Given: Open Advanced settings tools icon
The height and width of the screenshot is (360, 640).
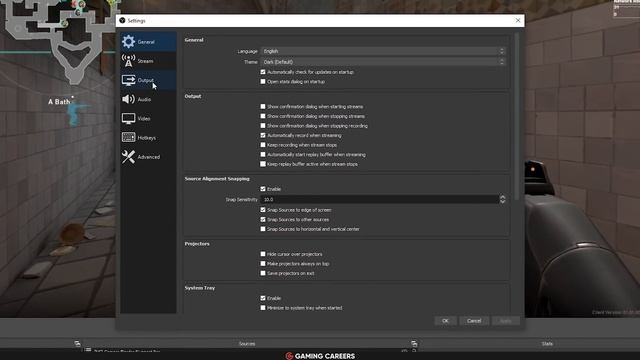Looking at the screenshot, I should click(128, 157).
